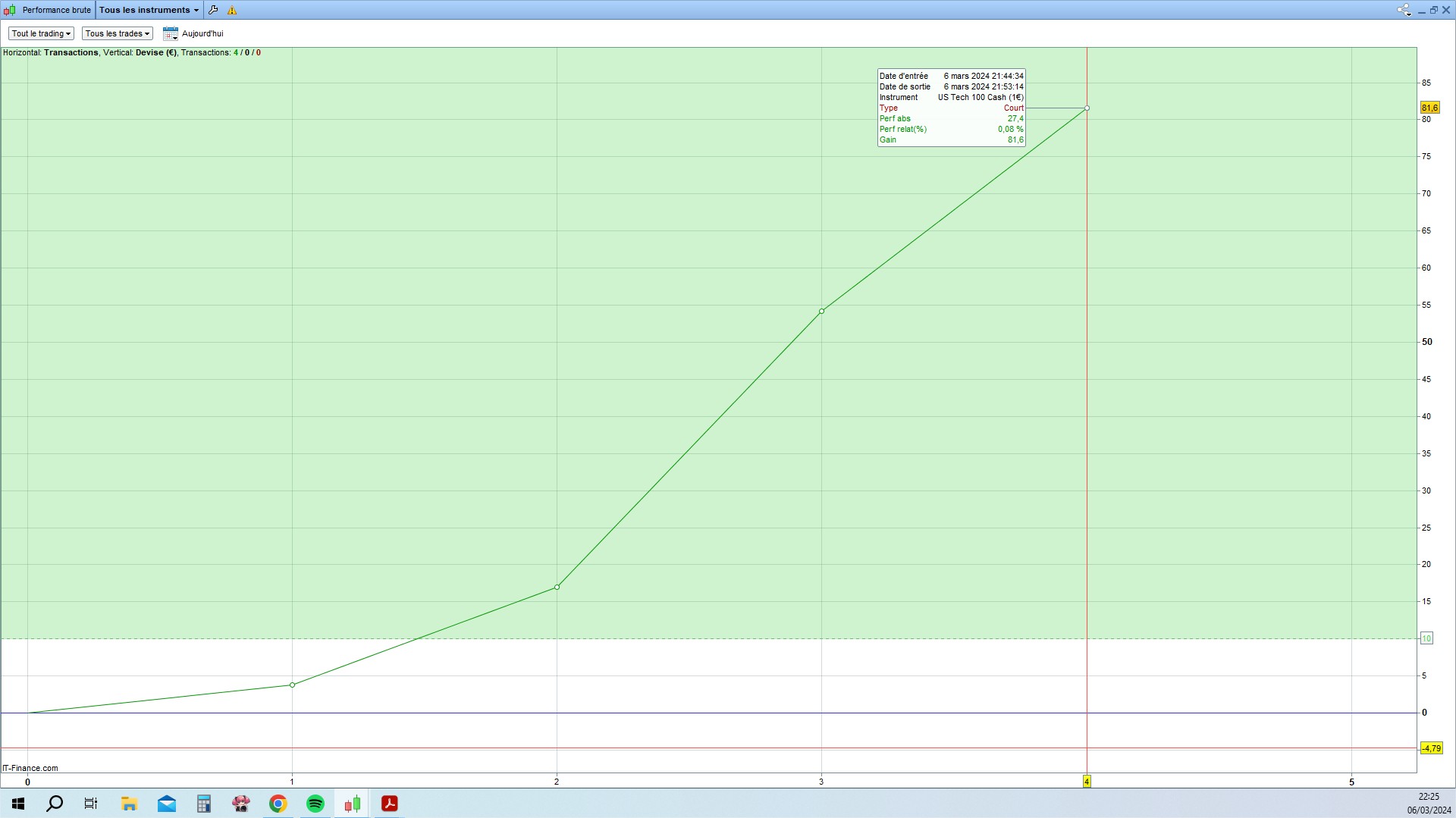
Task: Open Google Chrome from the taskbar
Action: [x=278, y=804]
